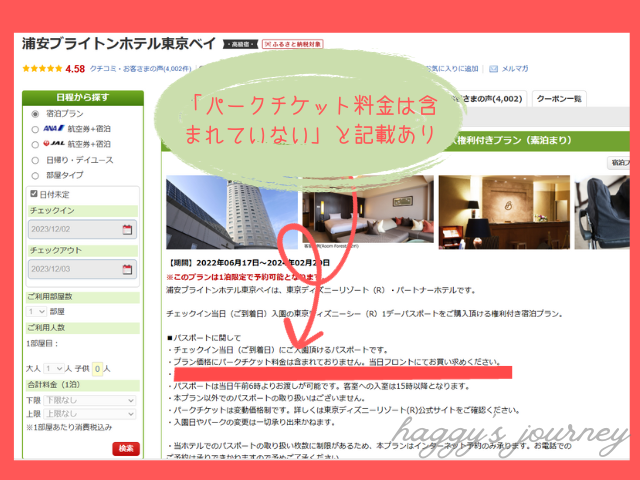Select ANA 航空券+宿泊 radio option
This screenshot has height=480, width=640.
pyautogui.click(x=35, y=129)
